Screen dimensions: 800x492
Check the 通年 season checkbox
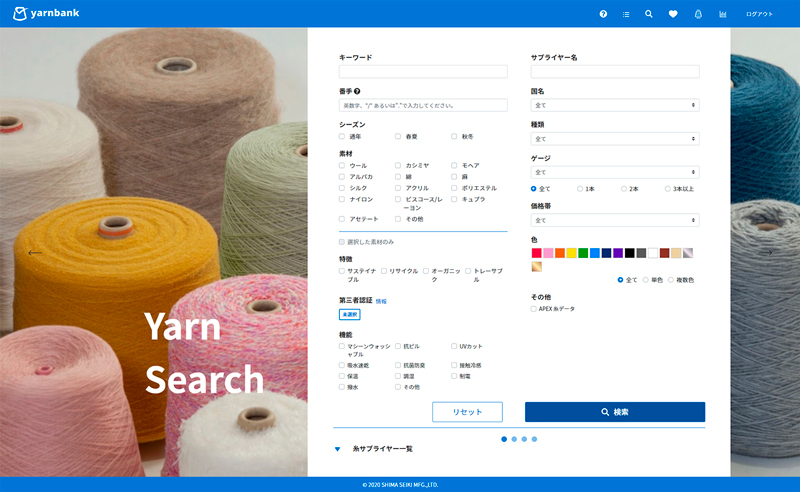click(x=342, y=136)
